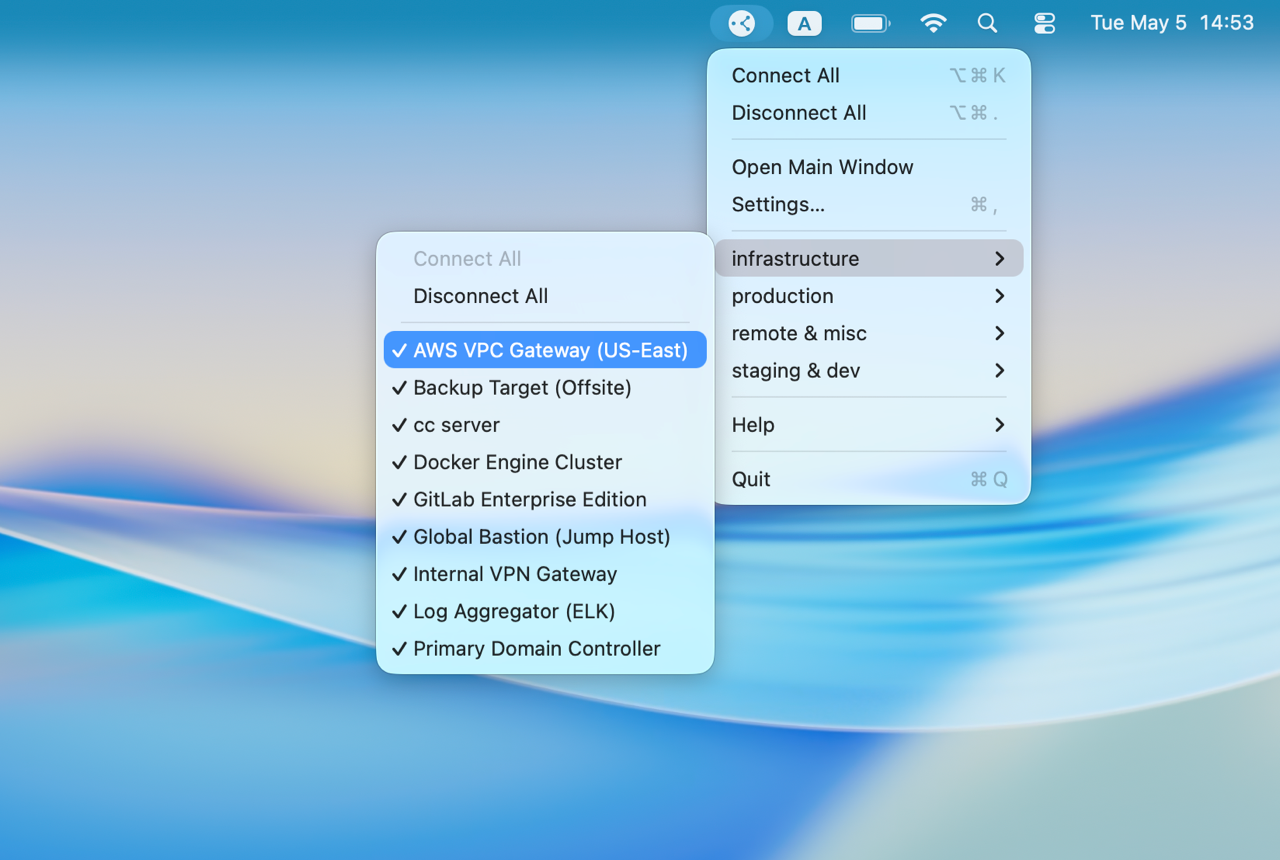Click the SSH tunnel app menu bar icon

coord(741,23)
